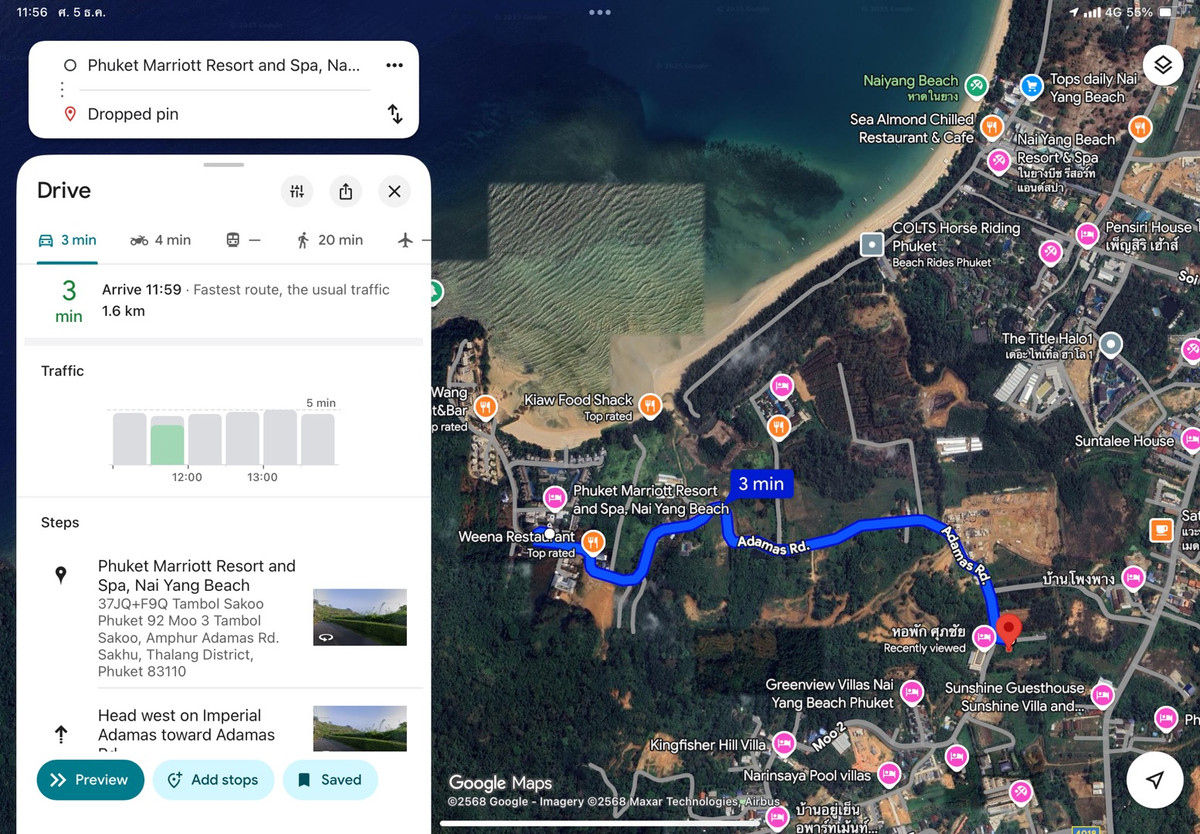
Task: Open the Kiaw Food Shack restaurant pin
Action: pos(650,407)
